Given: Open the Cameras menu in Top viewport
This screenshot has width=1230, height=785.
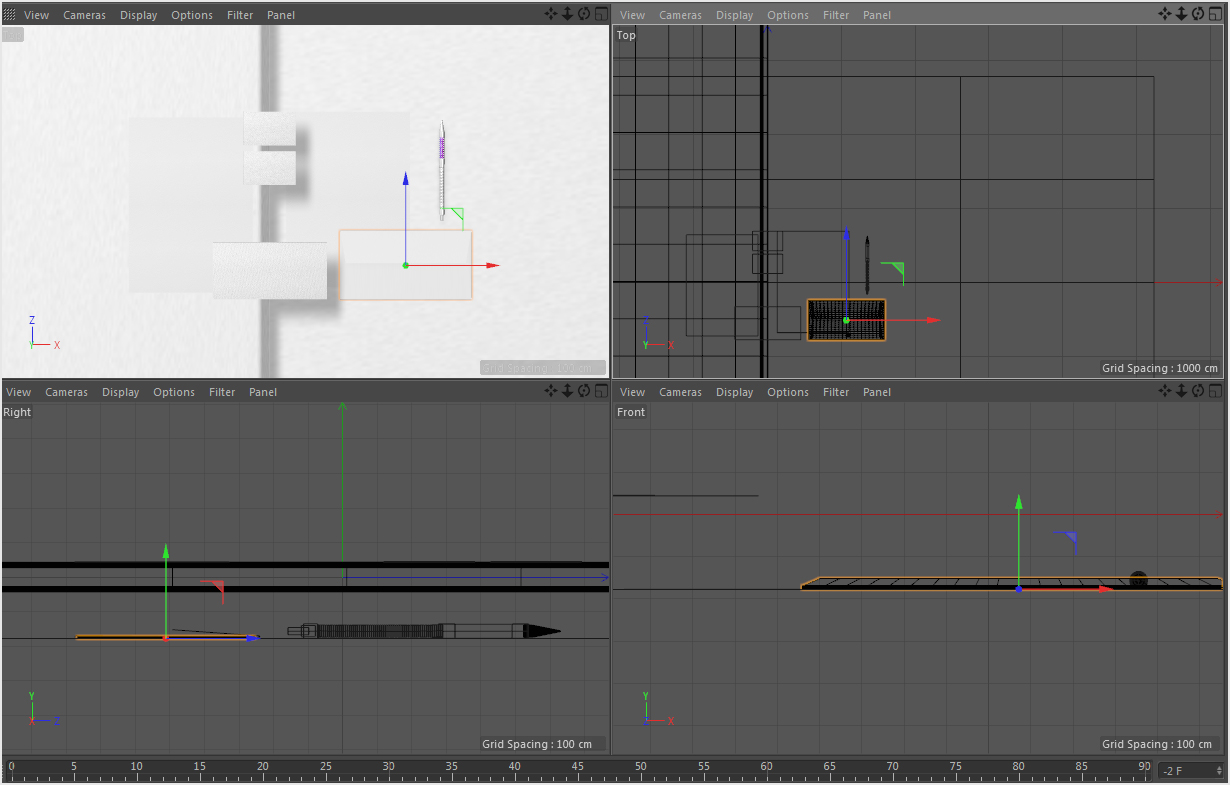Looking at the screenshot, I should 680,15.
